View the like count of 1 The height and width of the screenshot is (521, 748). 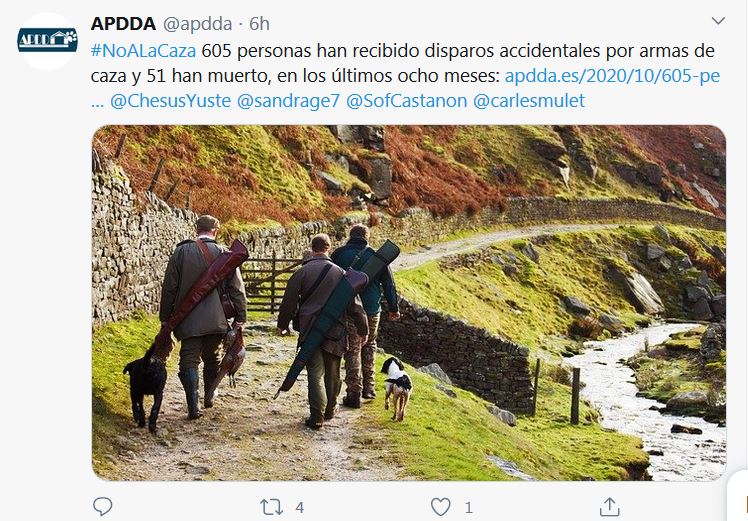(468, 507)
